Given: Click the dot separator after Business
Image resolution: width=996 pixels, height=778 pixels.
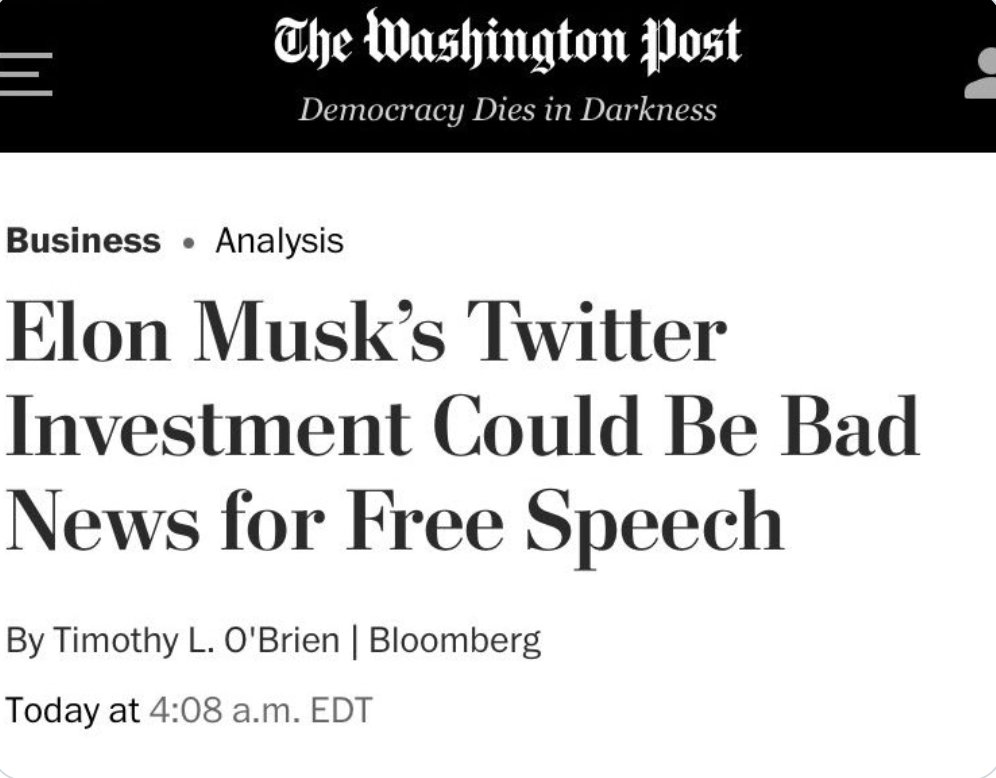Looking at the screenshot, I should [188, 243].
